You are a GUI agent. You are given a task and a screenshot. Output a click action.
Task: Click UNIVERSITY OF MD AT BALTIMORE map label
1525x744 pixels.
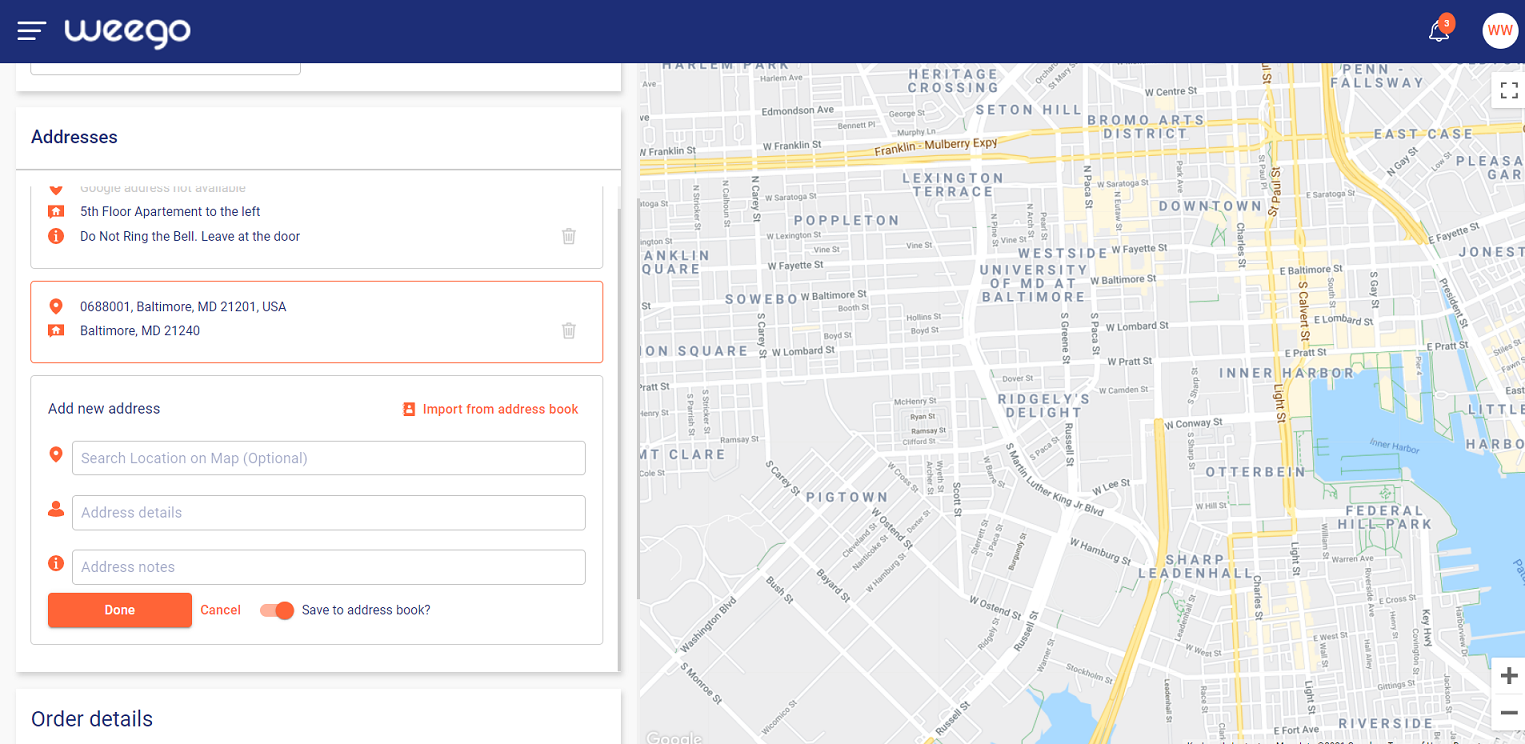tap(1033, 283)
